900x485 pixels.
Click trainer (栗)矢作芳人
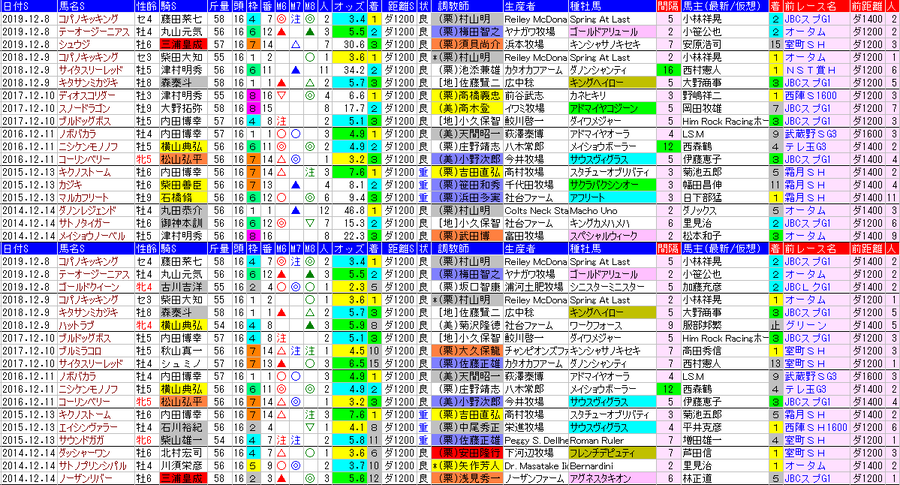468,465
